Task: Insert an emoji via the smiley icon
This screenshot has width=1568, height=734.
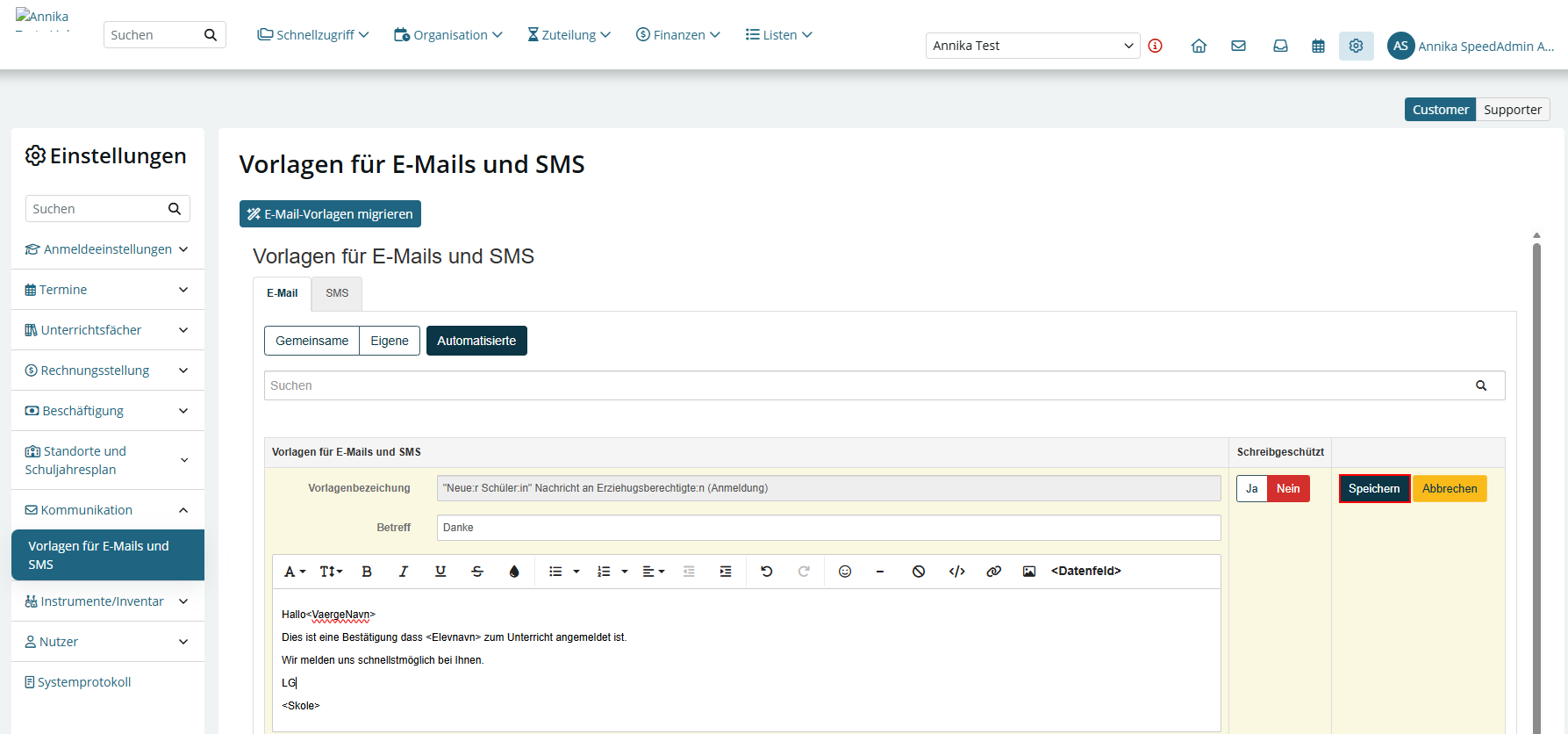Action: click(845, 572)
